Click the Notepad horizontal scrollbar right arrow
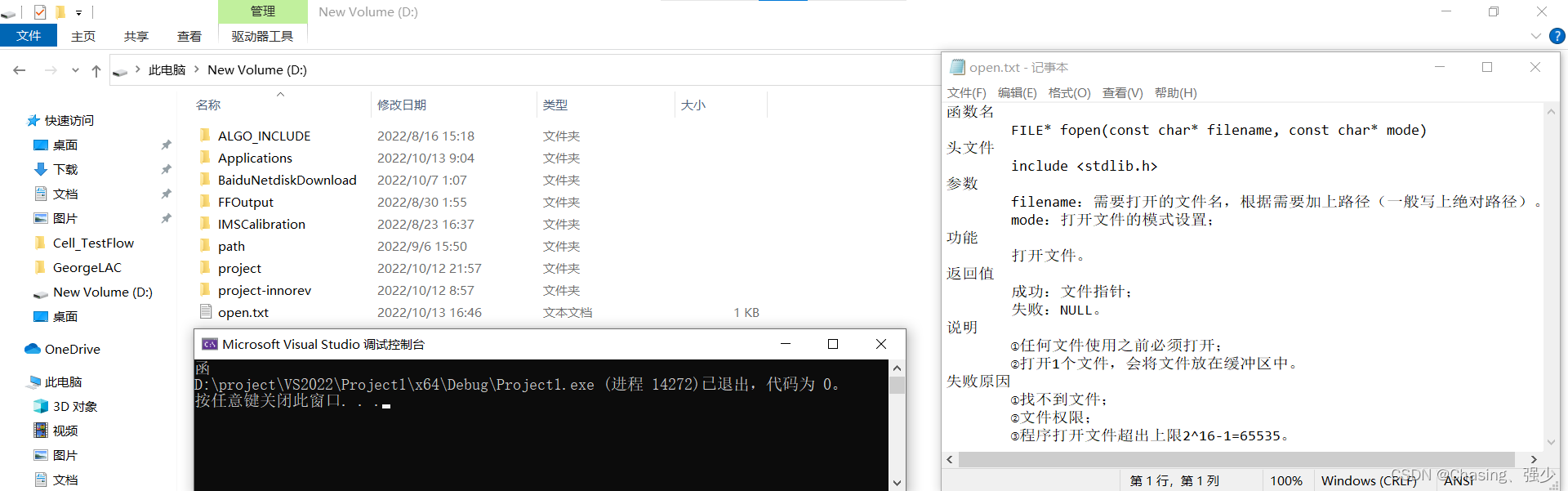 point(1534,459)
